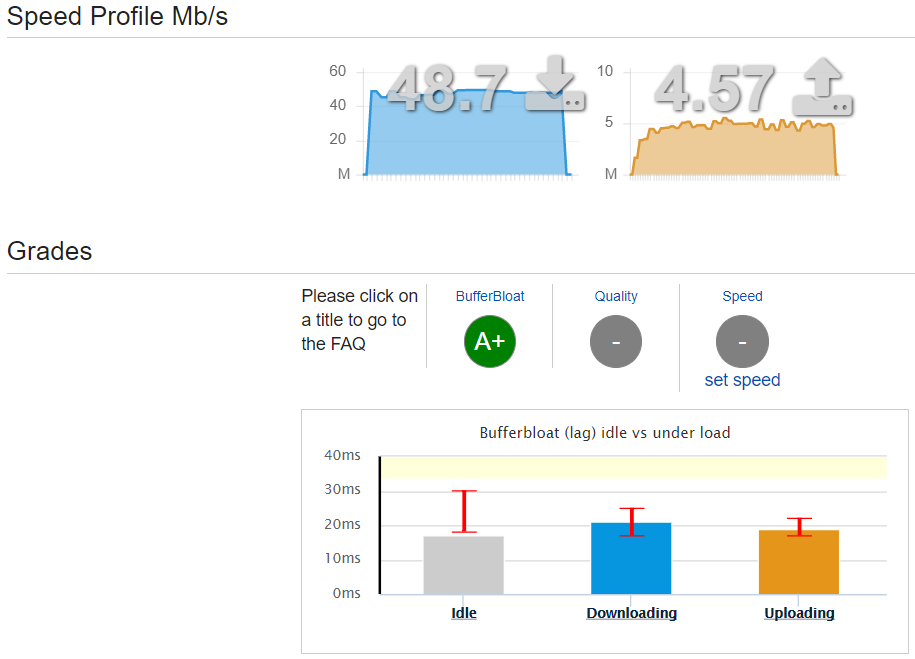915x659 pixels.
Task: Open the Speed FAQ title
Action: click(x=742, y=296)
